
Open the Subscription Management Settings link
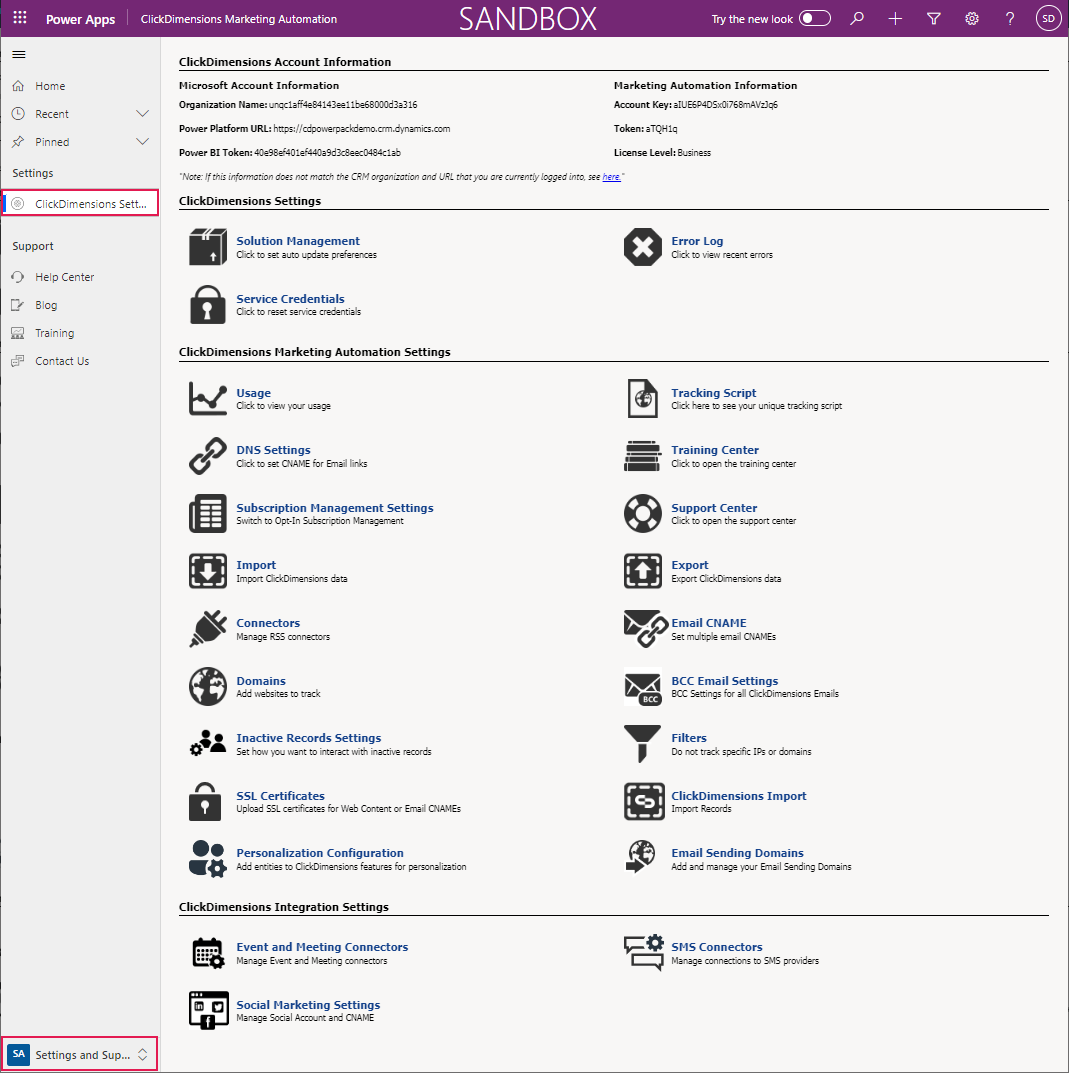(335, 508)
